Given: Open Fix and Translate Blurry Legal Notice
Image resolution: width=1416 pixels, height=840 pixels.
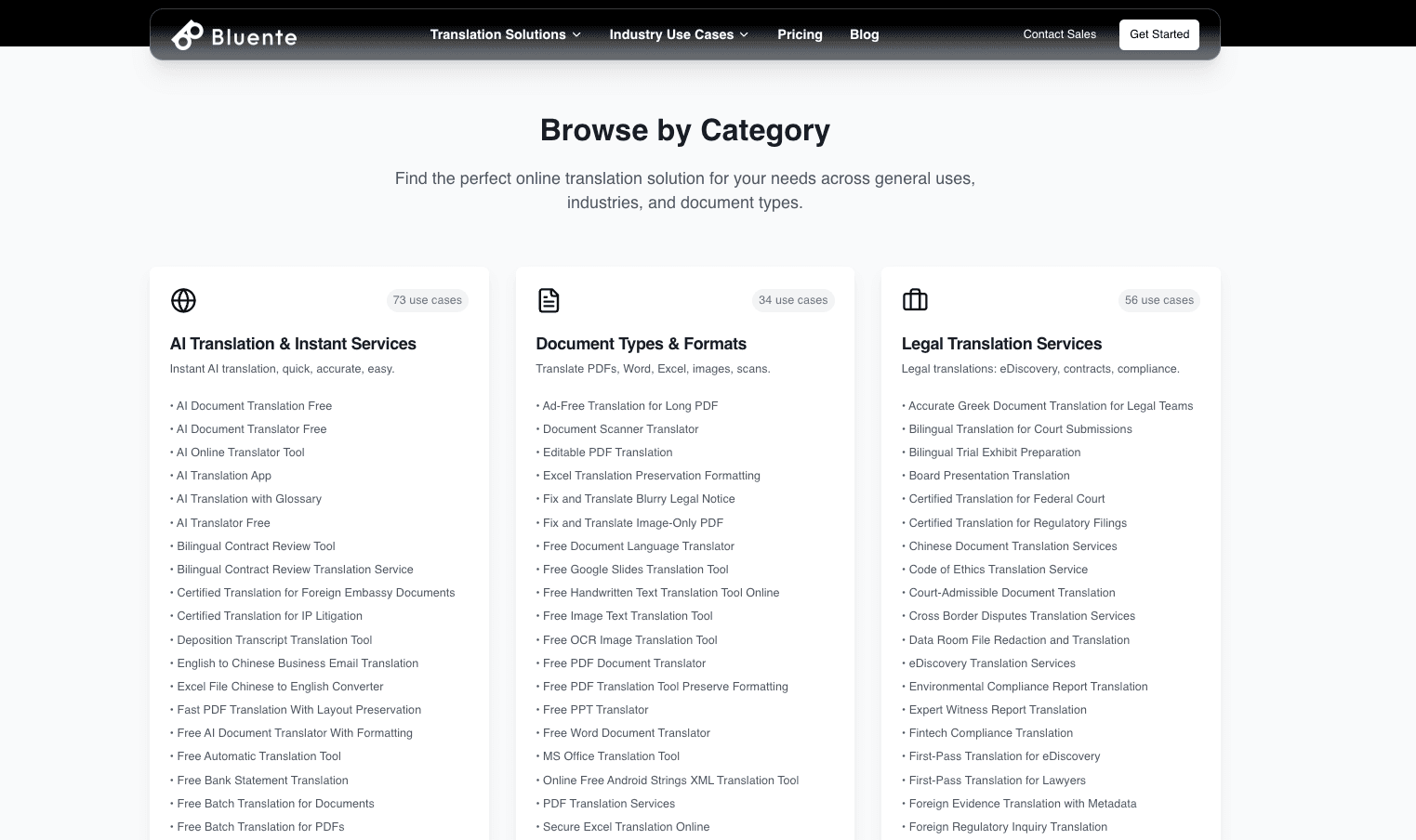Looking at the screenshot, I should tap(639, 499).
